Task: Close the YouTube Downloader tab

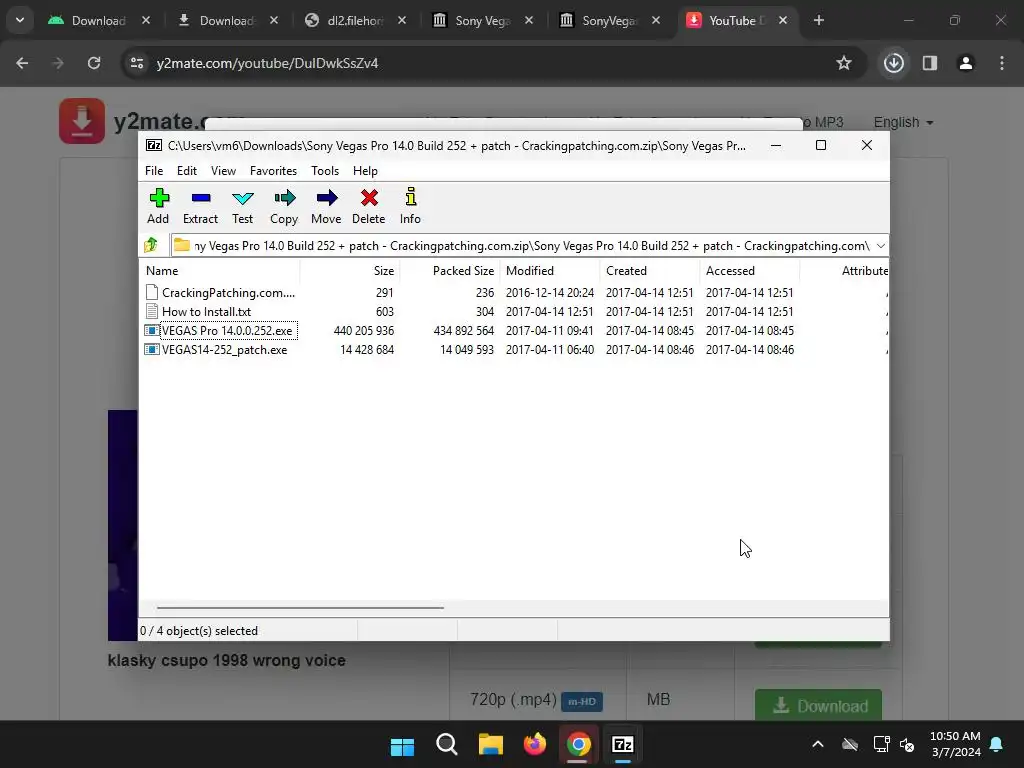Action: click(783, 20)
